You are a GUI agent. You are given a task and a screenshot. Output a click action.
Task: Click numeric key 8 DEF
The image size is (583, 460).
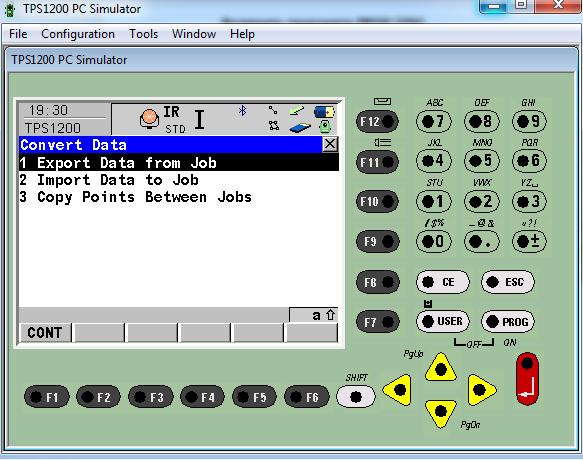481,121
